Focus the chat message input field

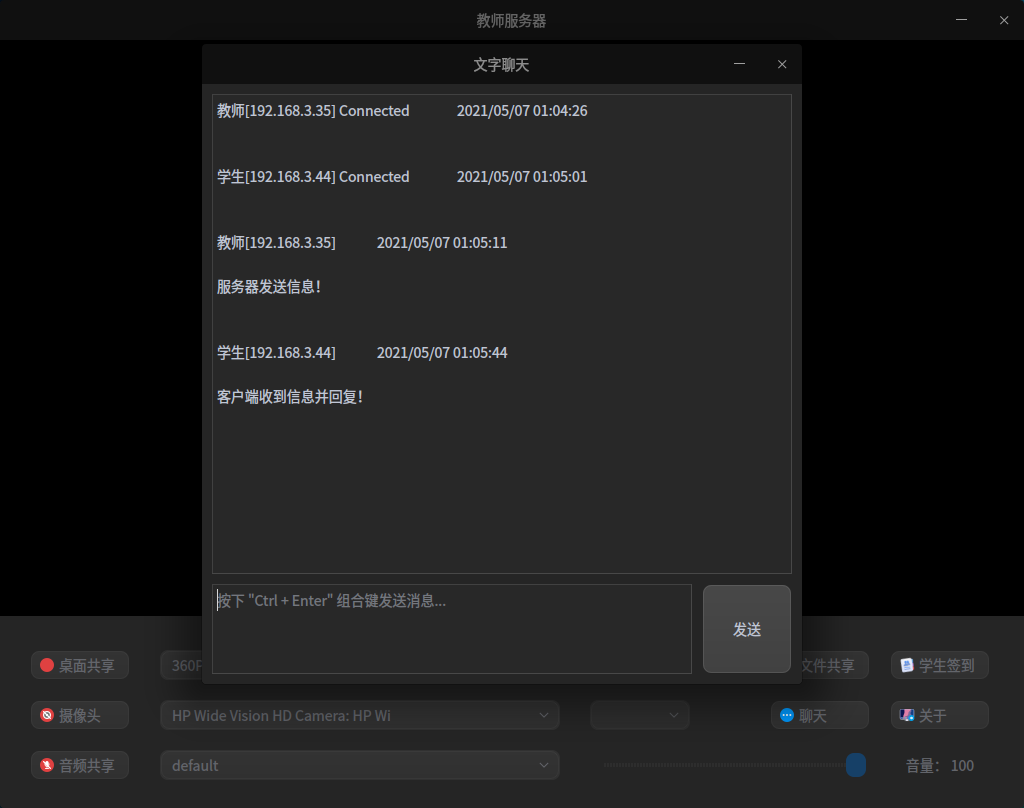451,629
